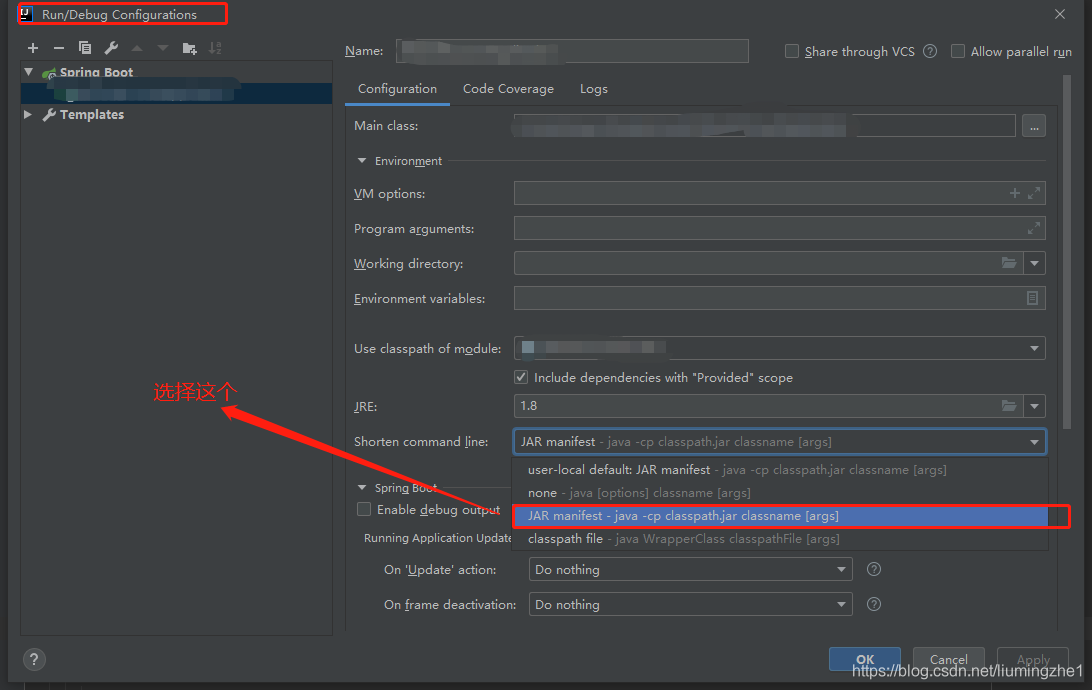Edit environment variables list icon
This screenshot has height=690, width=1092.
(1033, 298)
